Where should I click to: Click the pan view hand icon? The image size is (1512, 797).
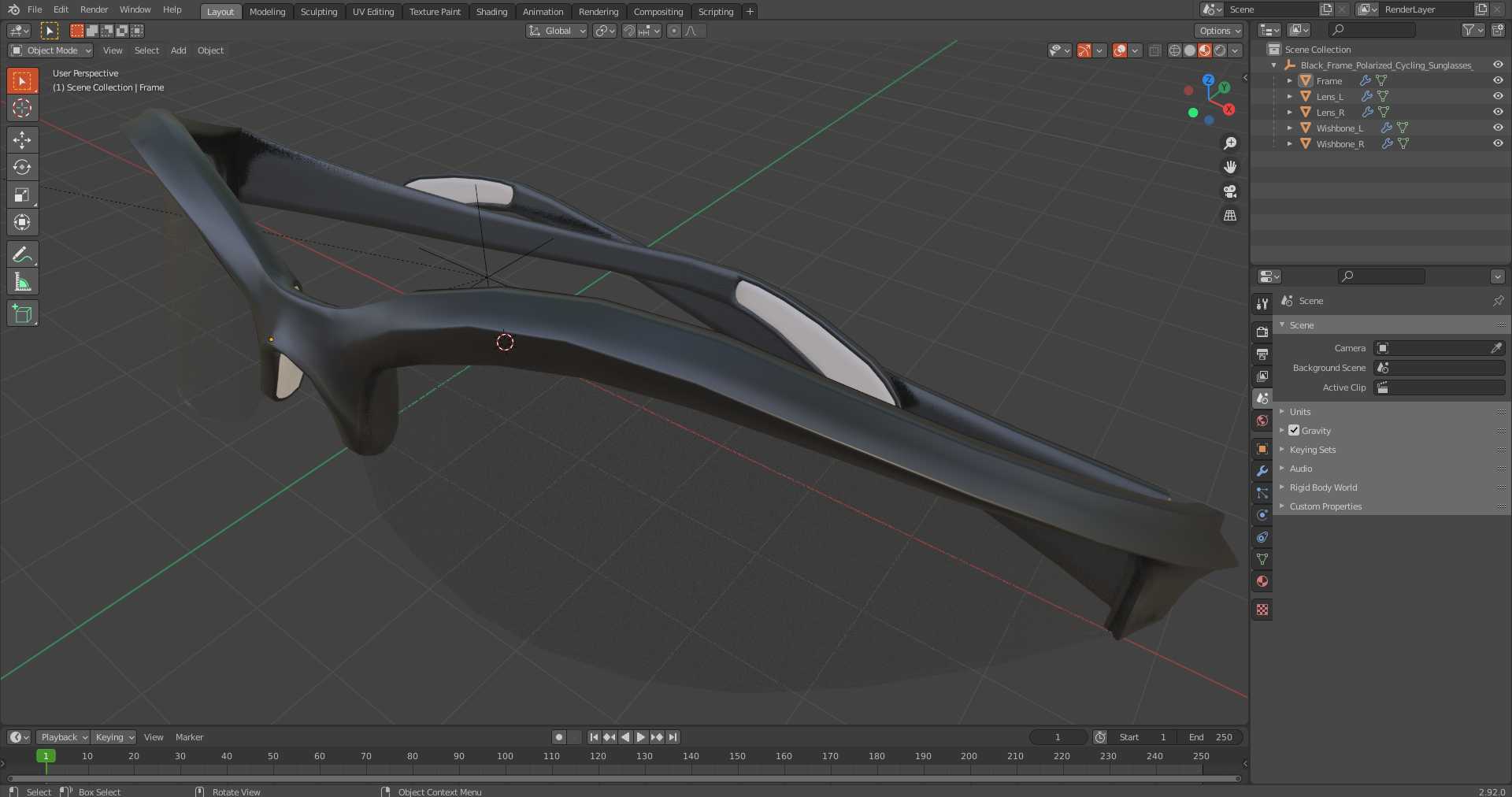coord(1230,167)
